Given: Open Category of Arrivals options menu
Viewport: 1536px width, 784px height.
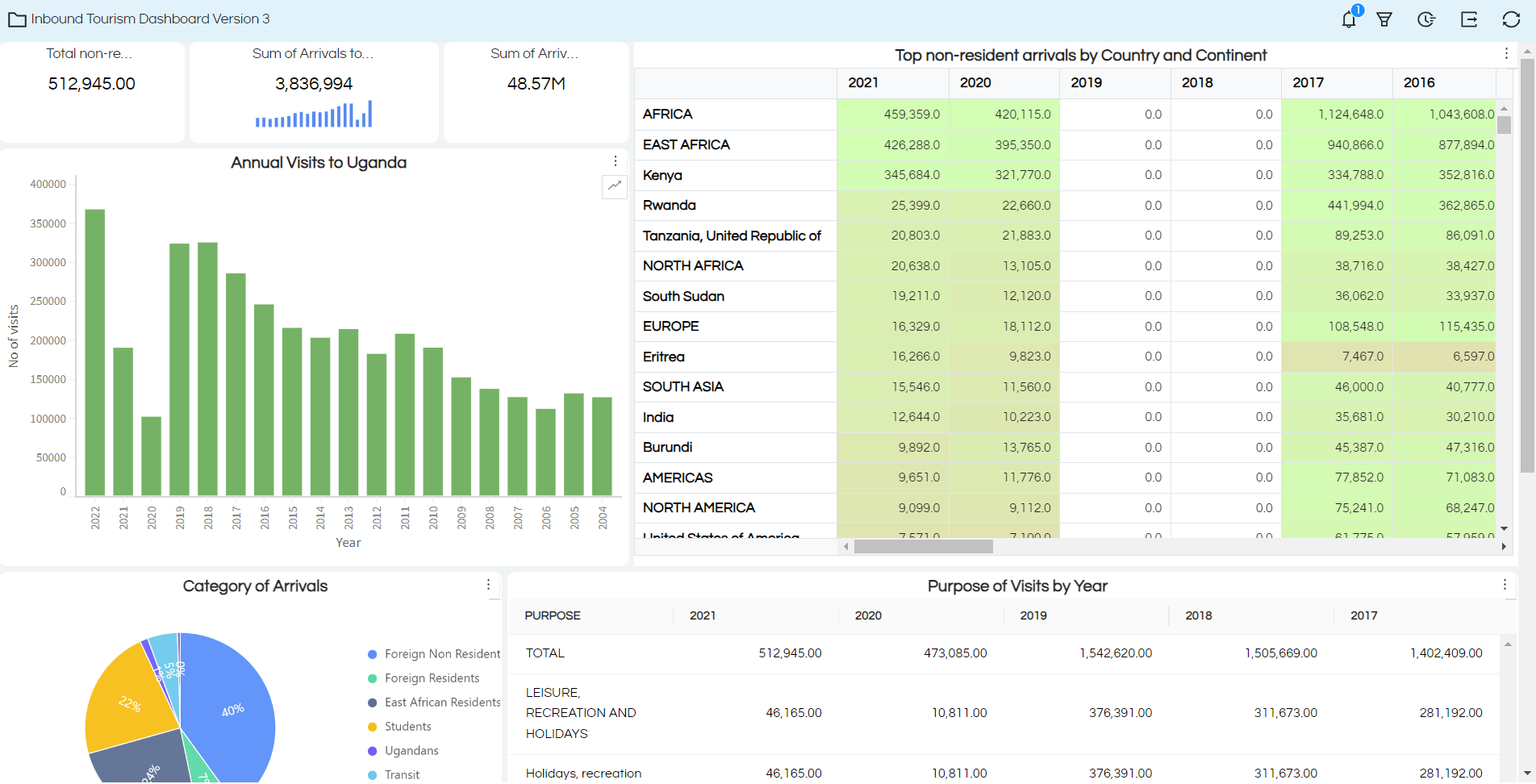Looking at the screenshot, I should (489, 586).
